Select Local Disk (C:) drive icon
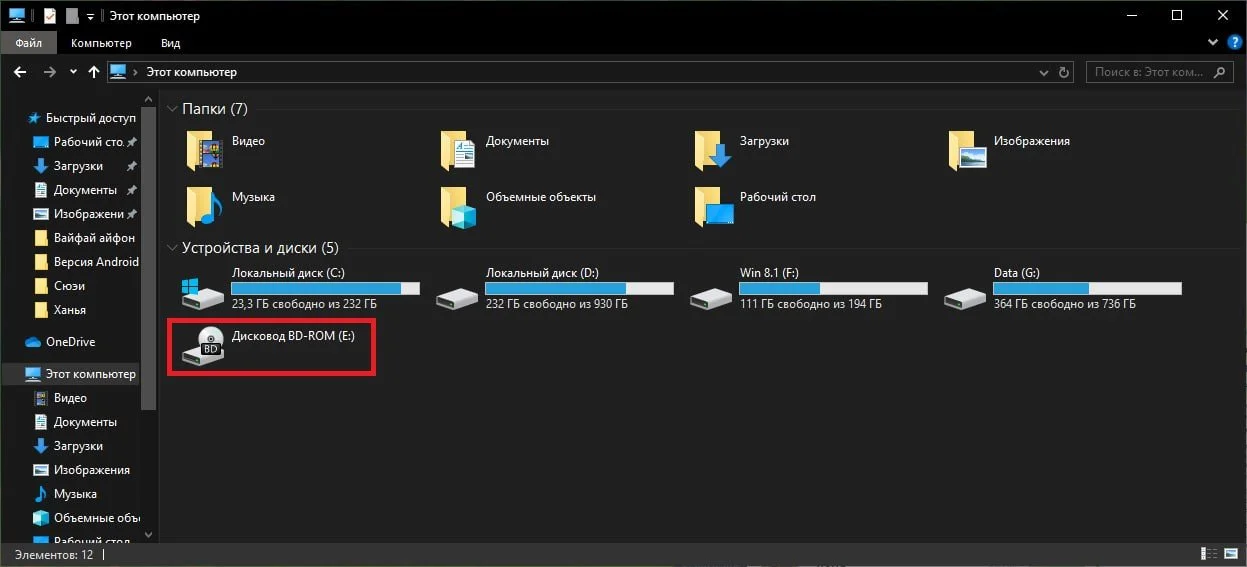The height and width of the screenshot is (567, 1247). (x=204, y=291)
